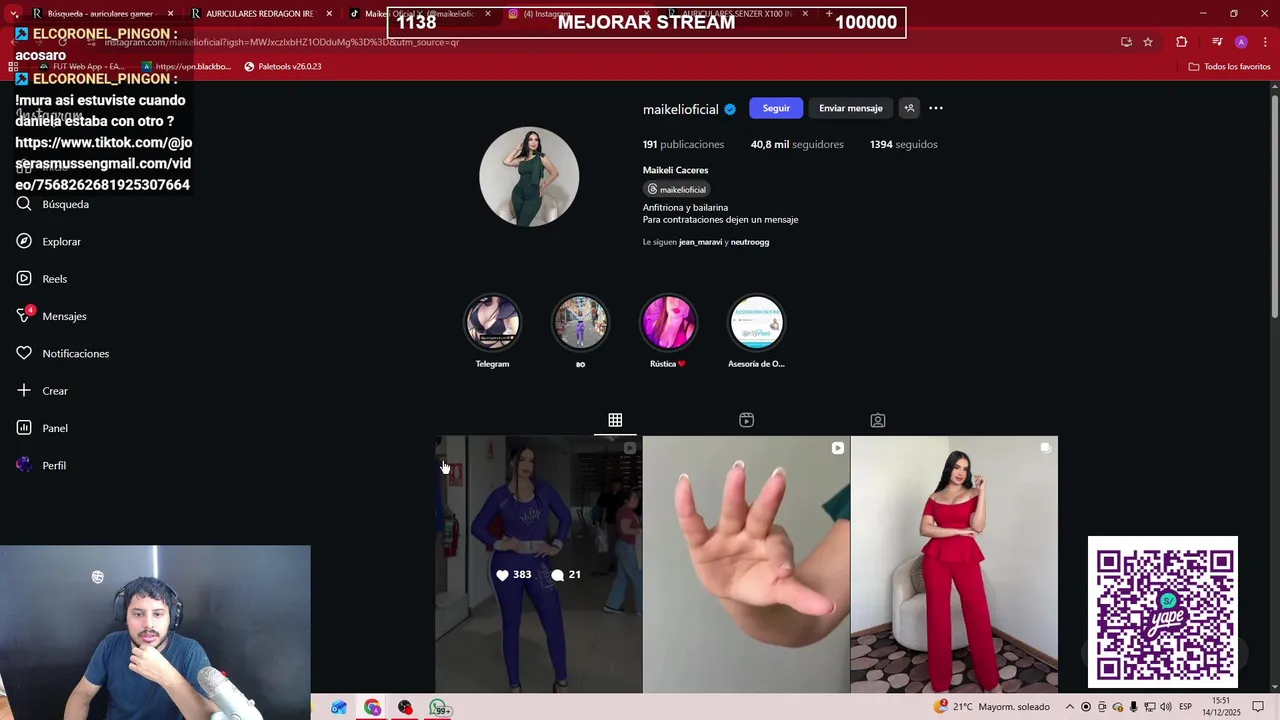Go to Reels in sidebar

(x=42, y=279)
